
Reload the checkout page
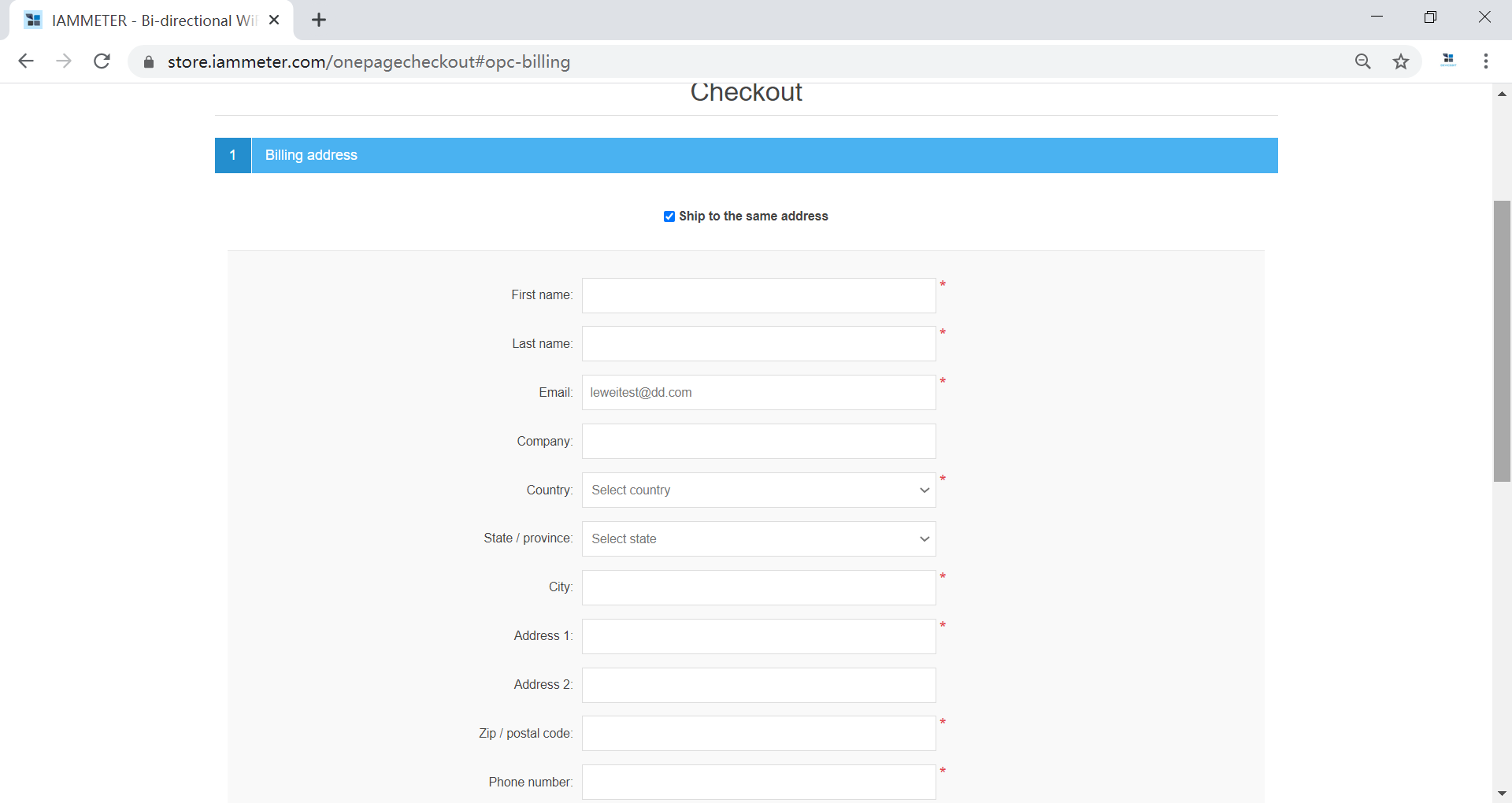(102, 61)
